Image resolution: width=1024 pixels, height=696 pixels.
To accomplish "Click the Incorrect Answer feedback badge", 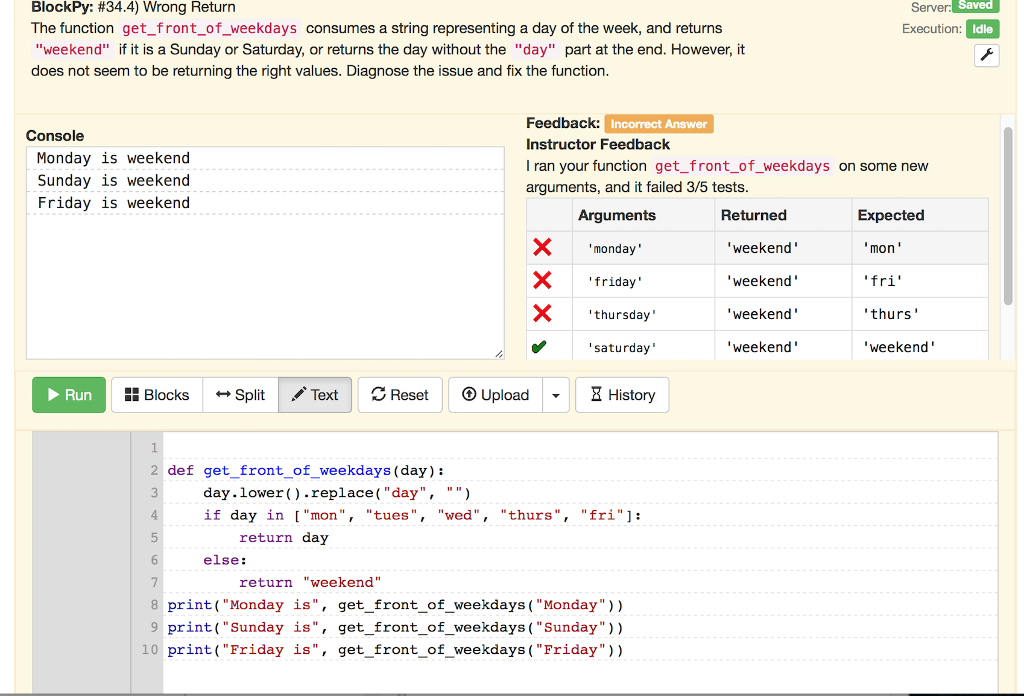I will pos(658,123).
